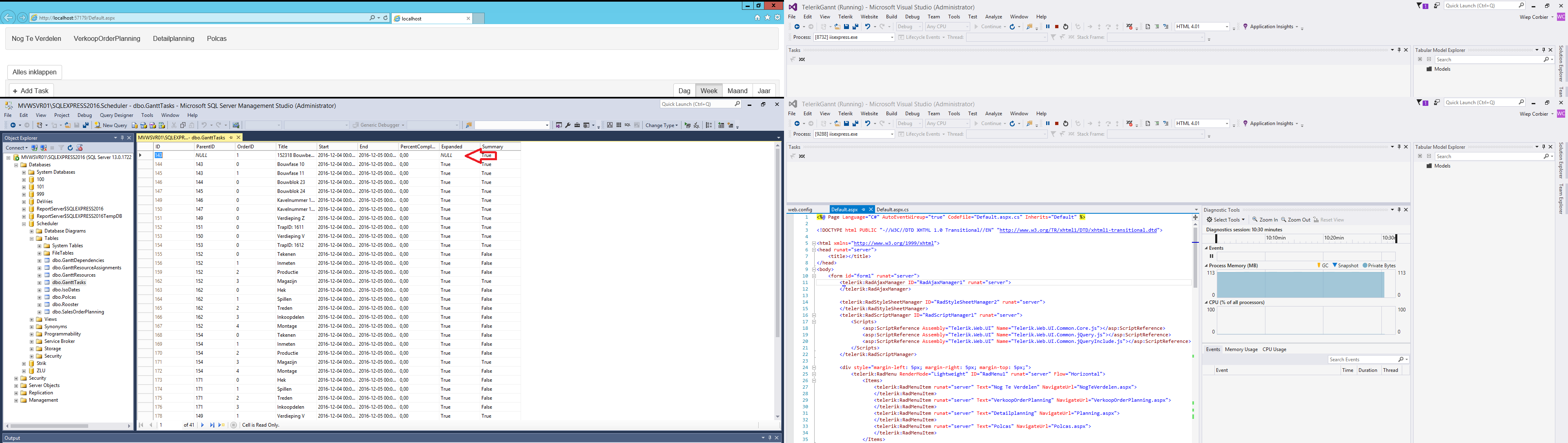The image size is (1568, 443).
Task: Switch Gantt view to Week
Action: click(x=708, y=91)
